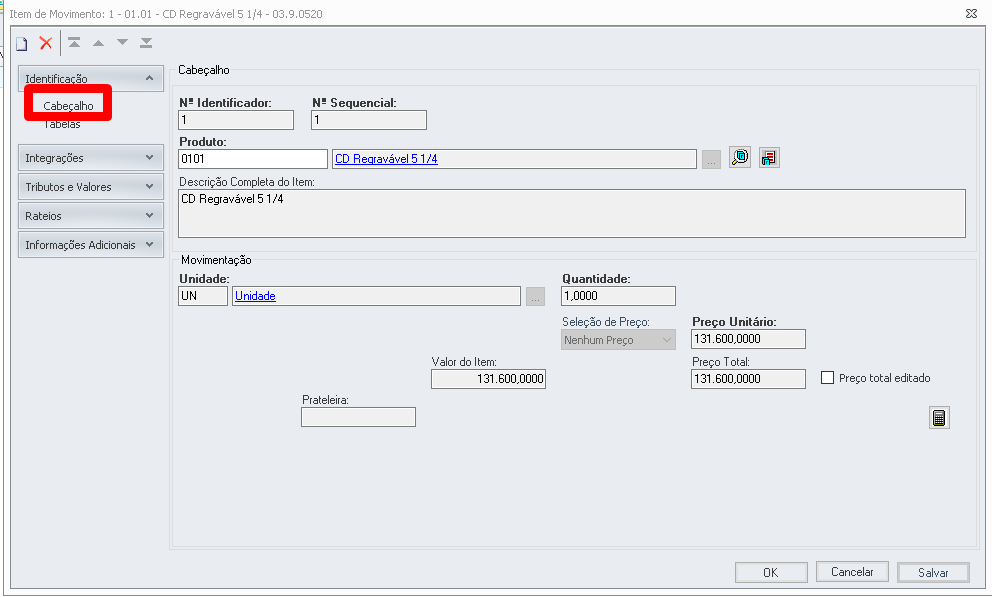Go to first record arrow icon
Viewport: 992px width, 597px height.
coord(74,42)
